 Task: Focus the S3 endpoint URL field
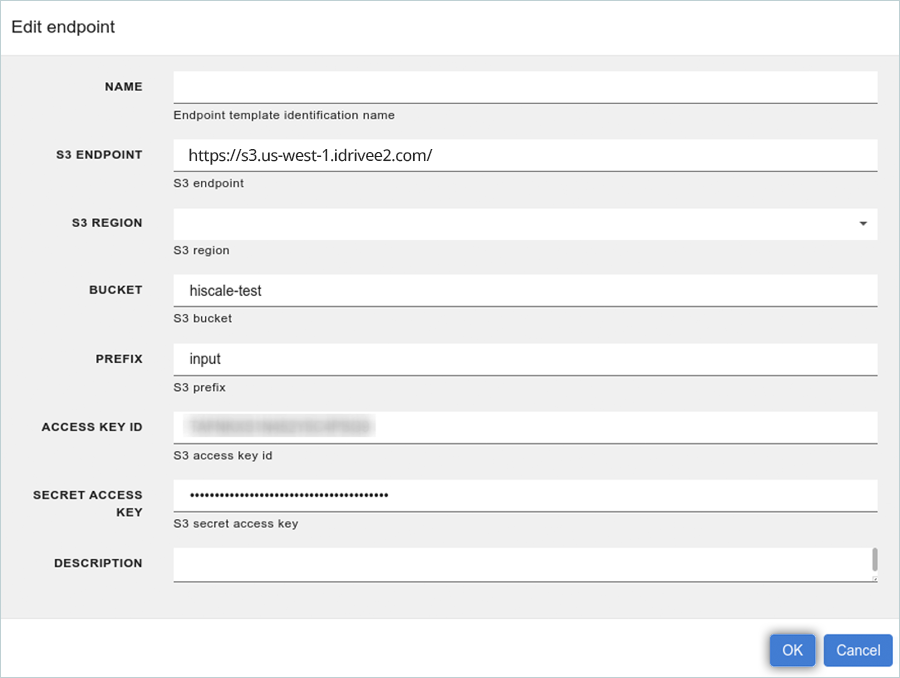click(x=525, y=155)
